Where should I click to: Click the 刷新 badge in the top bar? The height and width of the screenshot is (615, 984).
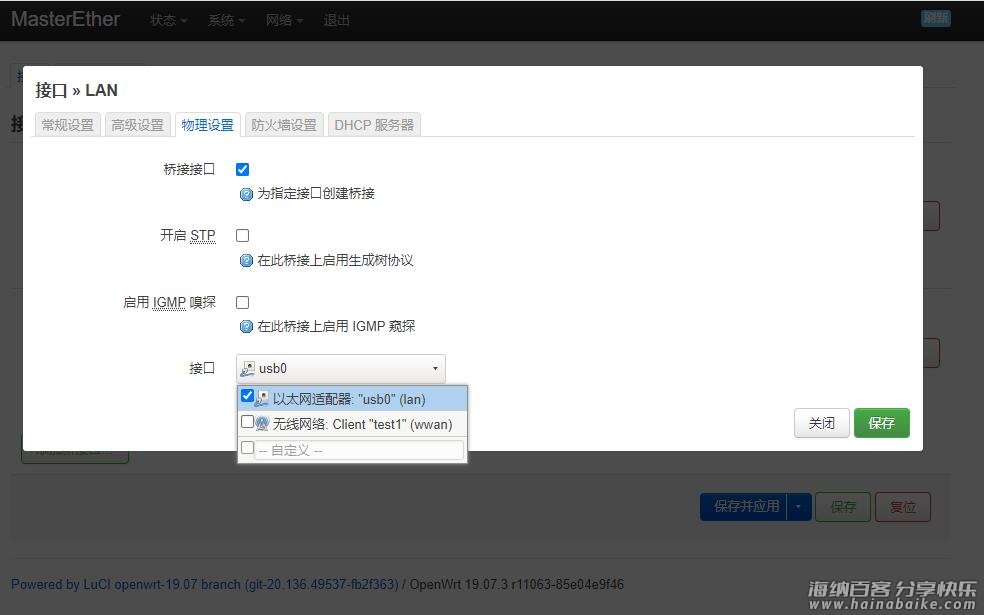[x=936, y=18]
